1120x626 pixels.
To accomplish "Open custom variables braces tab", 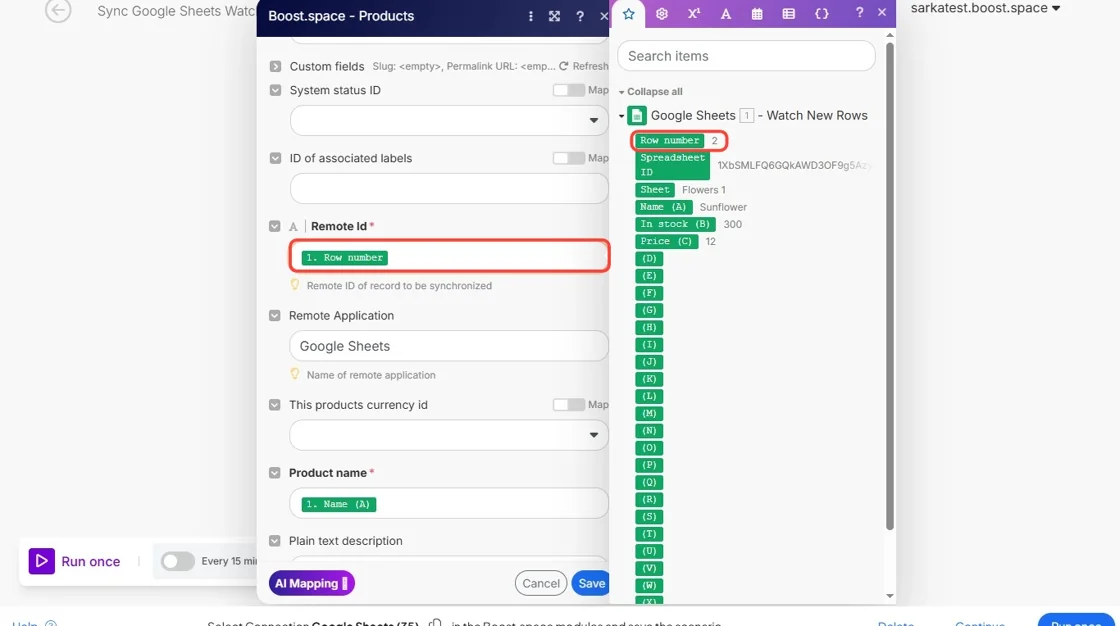I will click(821, 14).
